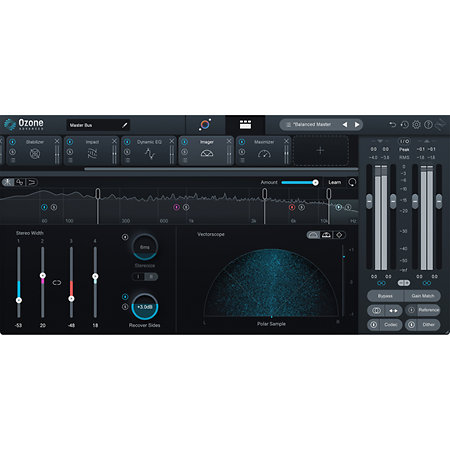Select the Imager module
This screenshot has width=450, height=450.
click(207, 151)
